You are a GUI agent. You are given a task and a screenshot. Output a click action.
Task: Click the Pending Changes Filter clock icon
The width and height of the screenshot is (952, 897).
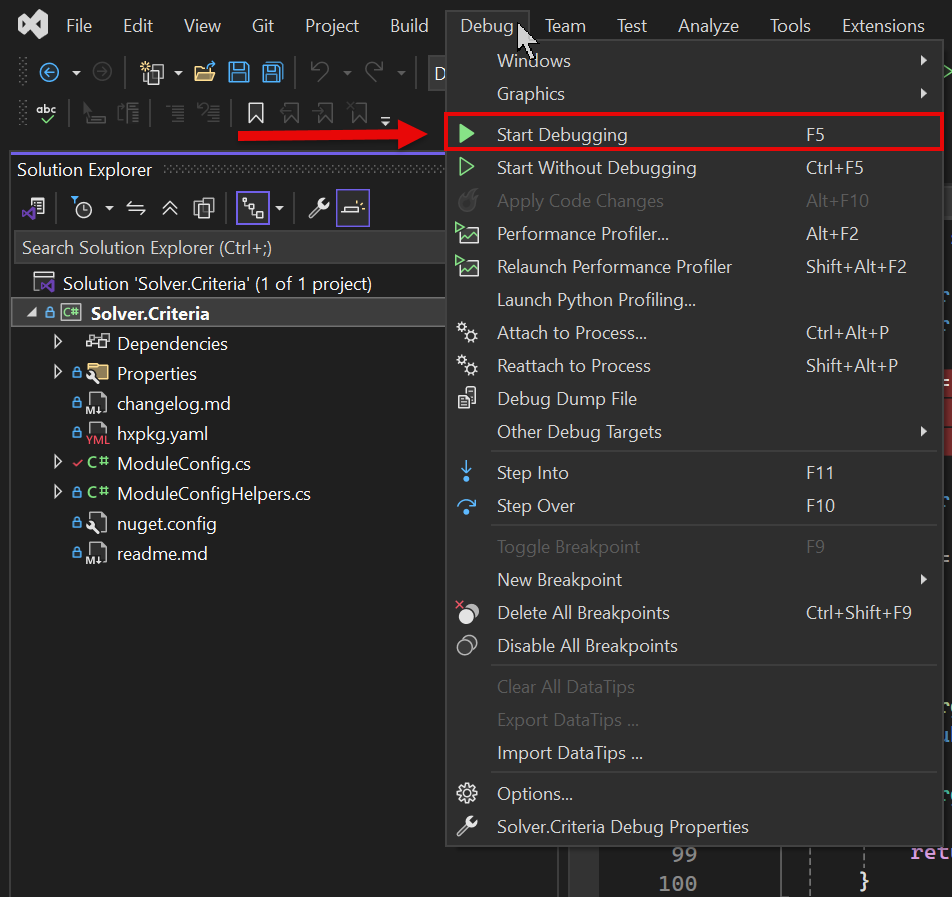(x=82, y=208)
